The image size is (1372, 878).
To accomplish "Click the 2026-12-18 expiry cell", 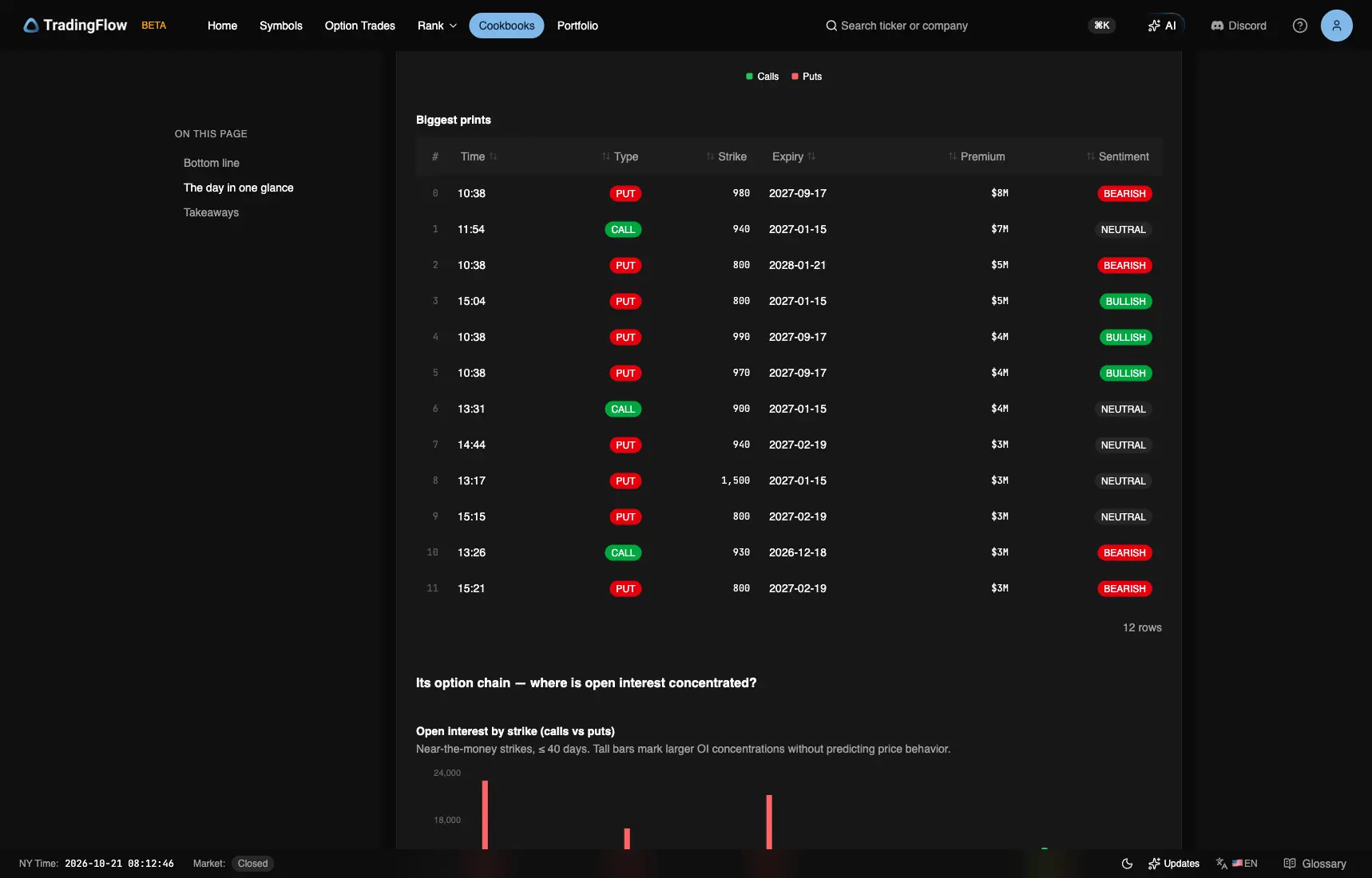I will pyautogui.click(x=798, y=552).
